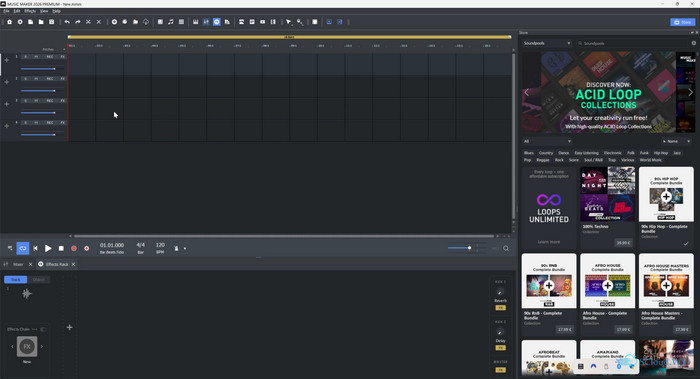Open the Soundpools dropdown in the Store
The image size is (700, 379).
coord(547,43)
